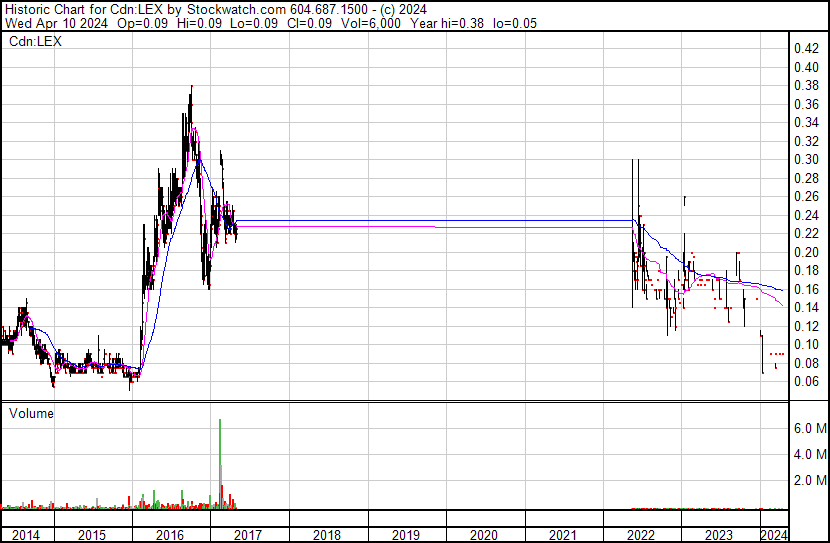The width and height of the screenshot is (830, 543).
Task: Click the 0.42 price axis label
Action: coord(805,48)
